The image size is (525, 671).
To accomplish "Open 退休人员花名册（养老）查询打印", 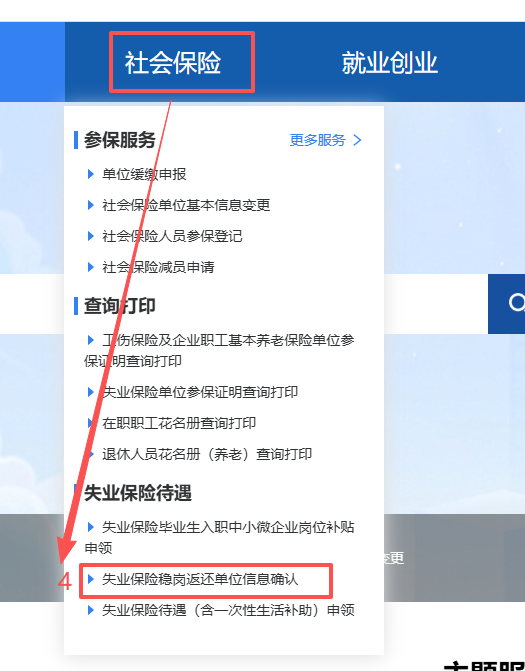I will point(207,454).
